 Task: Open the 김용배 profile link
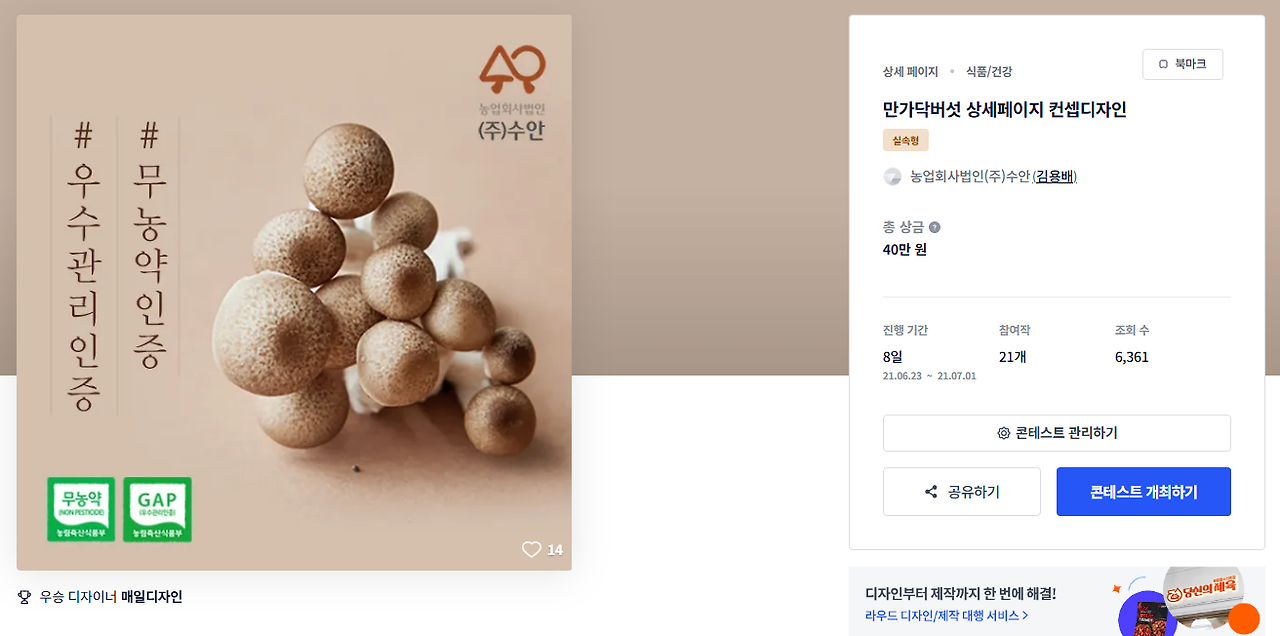[1054, 177]
